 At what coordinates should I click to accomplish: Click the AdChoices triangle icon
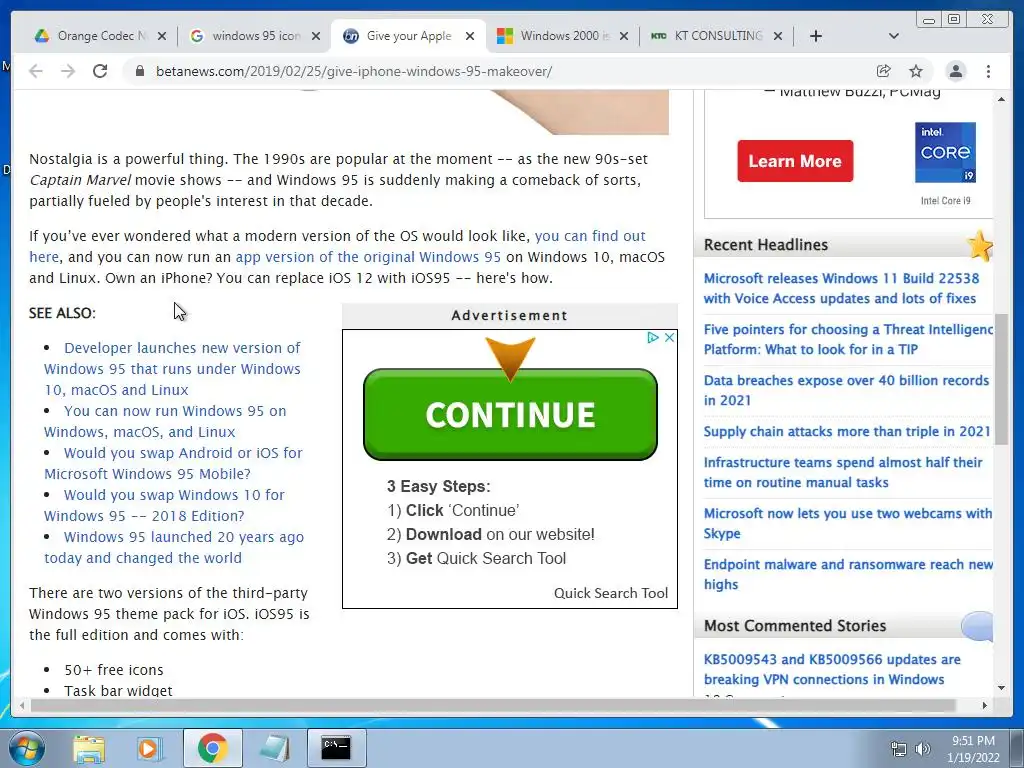pos(652,338)
